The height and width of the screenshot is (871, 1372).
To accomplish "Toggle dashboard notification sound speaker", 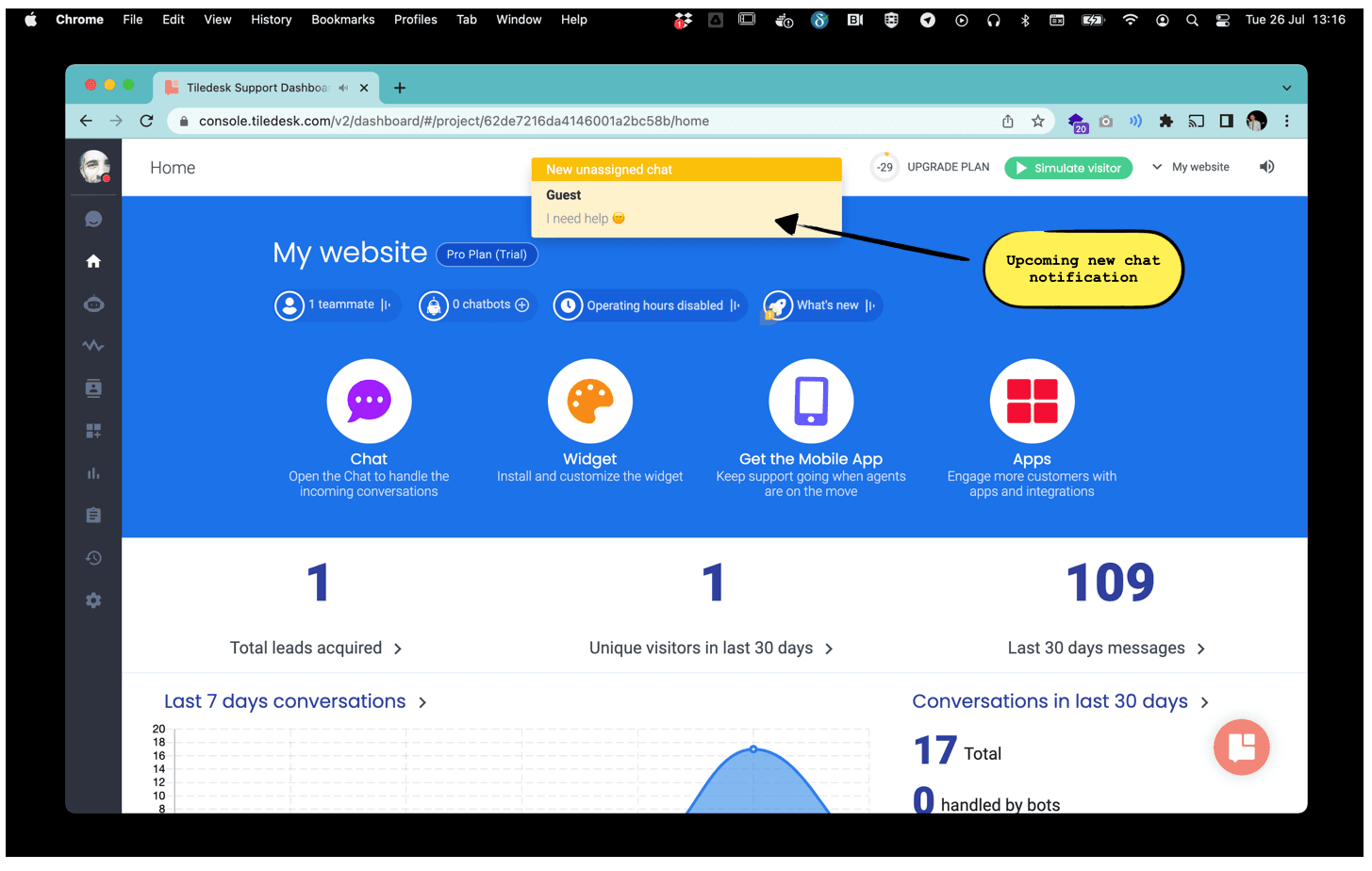I will [1266, 167].
